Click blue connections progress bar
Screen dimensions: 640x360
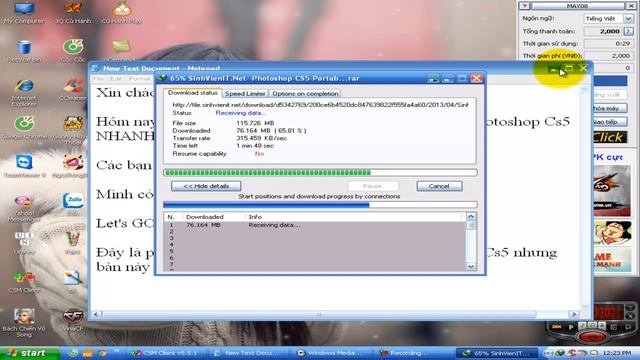[320, 204]
